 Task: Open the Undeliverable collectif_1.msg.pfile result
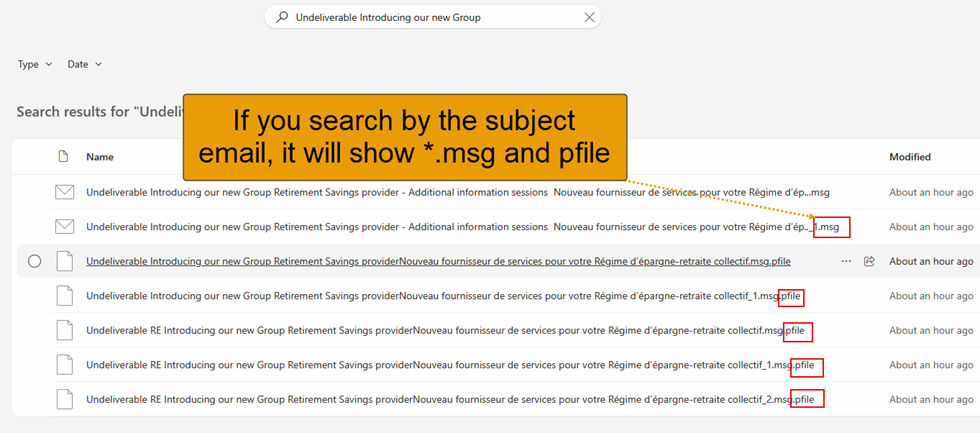pos(444,296)
